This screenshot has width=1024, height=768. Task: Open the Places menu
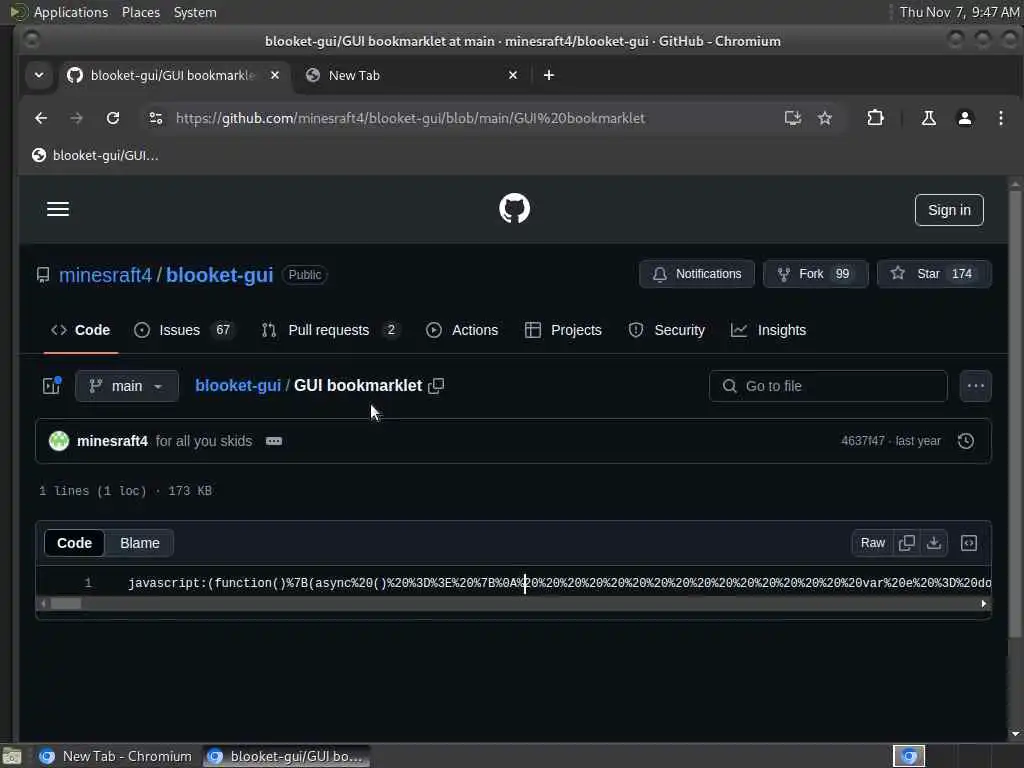(x=140, y=12)
